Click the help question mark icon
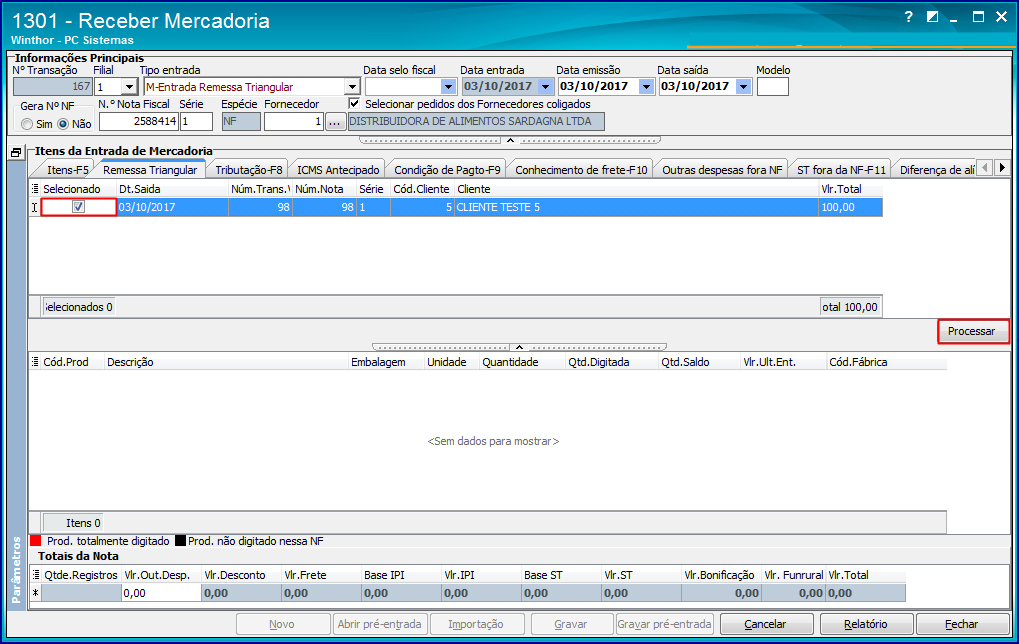Screen dimensions: 1019x644 pos(909,17)
